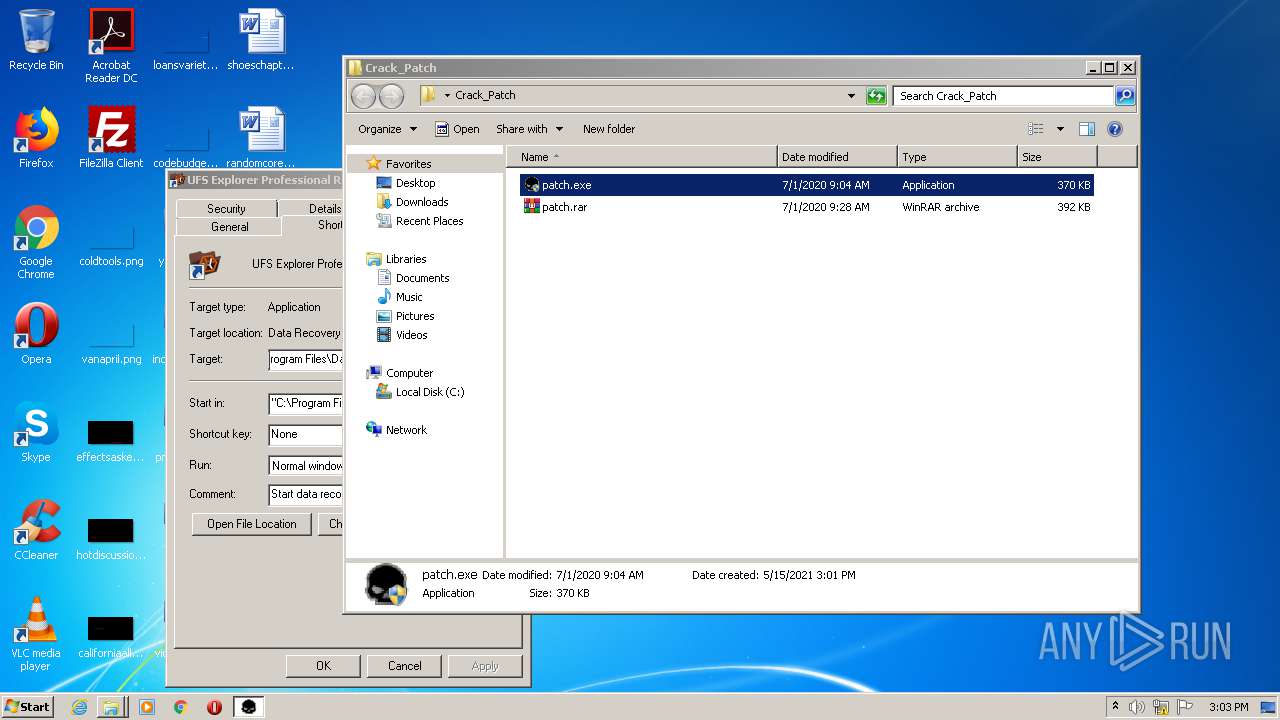Open the skull patch app taskbar button
The width and height of the screenshot is (1280, 720).
pyautogui.click(x=248, y=707)
